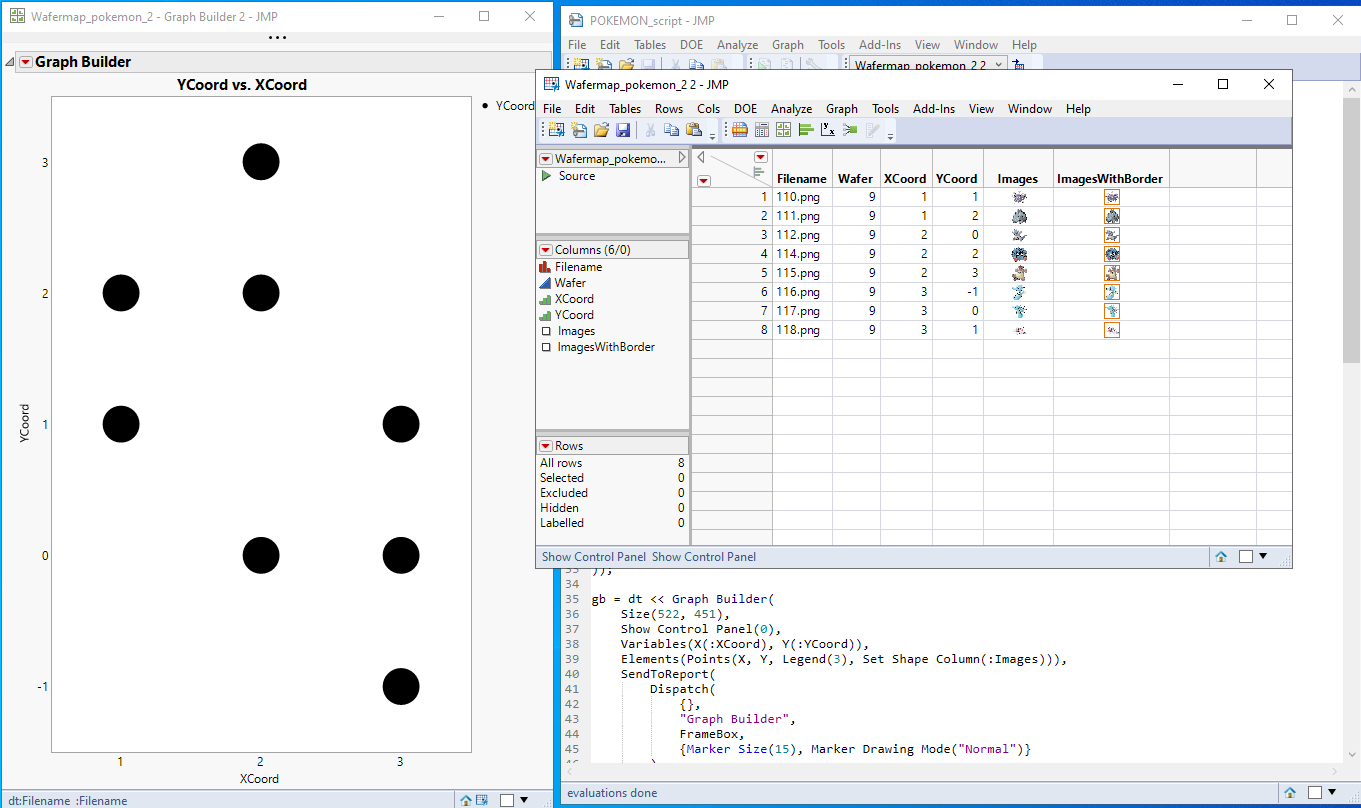Open the Columns panel red triangle menu
The height and width of the screenshot is (808, 1361).
tap(546, 250)
